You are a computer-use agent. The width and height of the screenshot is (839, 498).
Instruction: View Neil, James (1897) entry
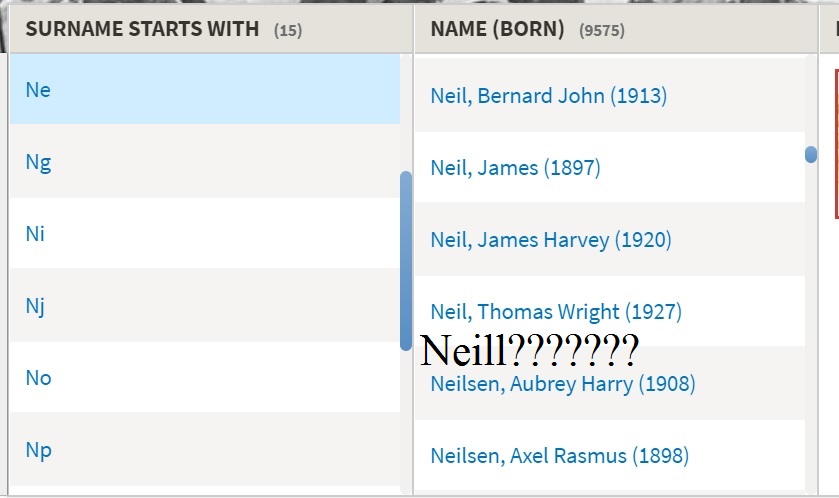tap(515, 168)
